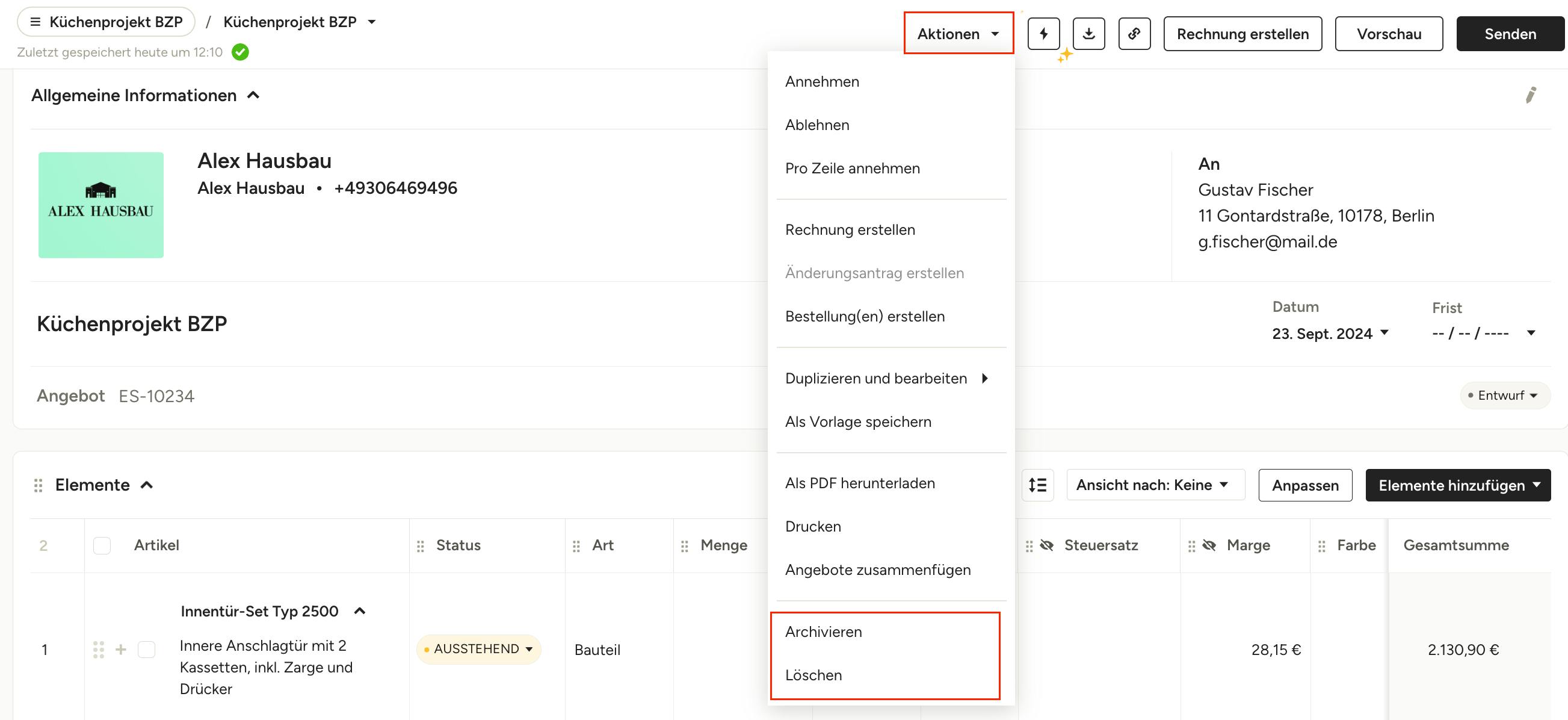Viewport: 1568px width, 720px height.
Task: Check the Innentür-Set Typ 2500 row checkbox
Action: click(x=147, y=650)
